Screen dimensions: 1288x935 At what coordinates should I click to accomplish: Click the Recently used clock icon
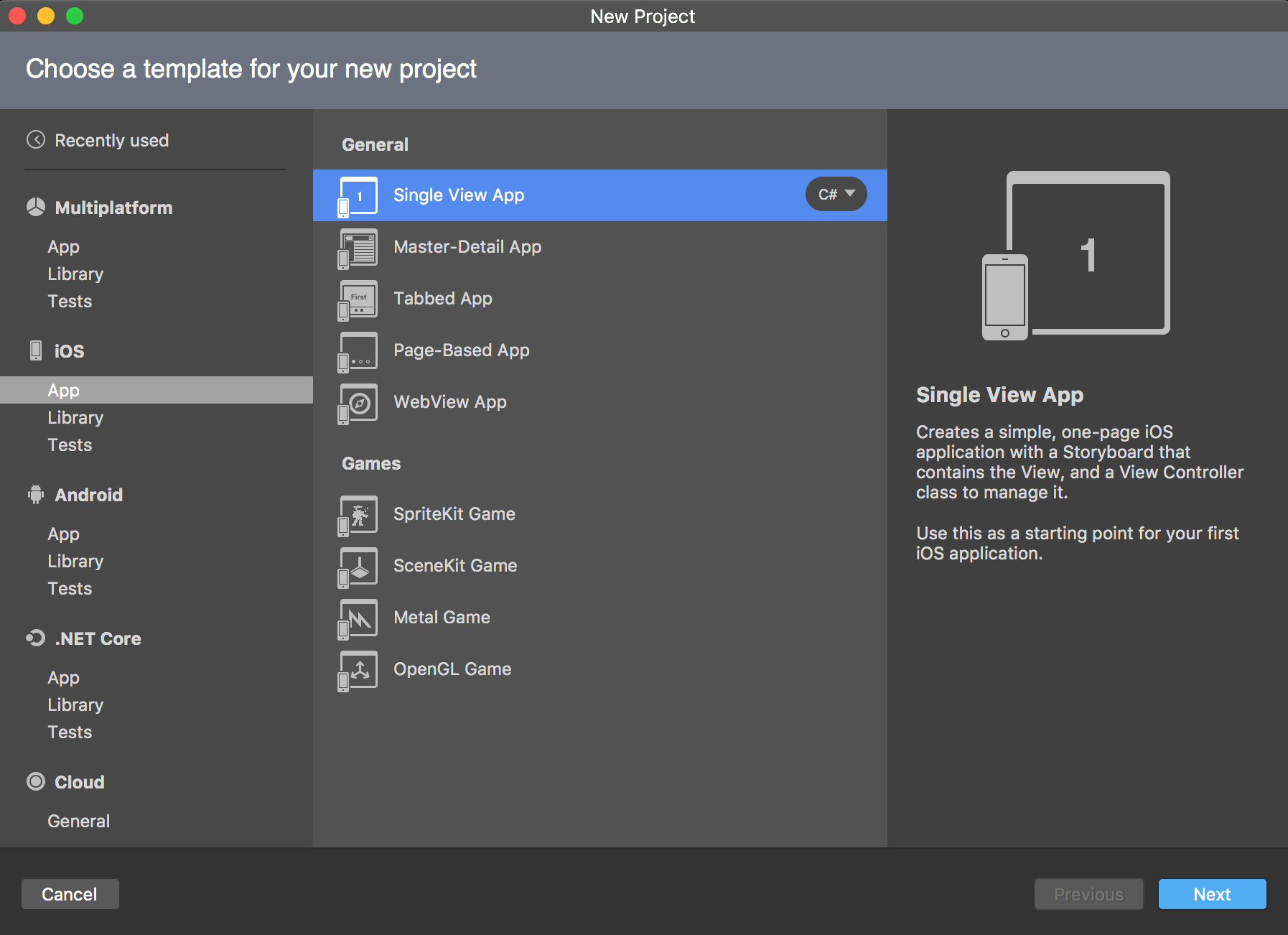36,139
